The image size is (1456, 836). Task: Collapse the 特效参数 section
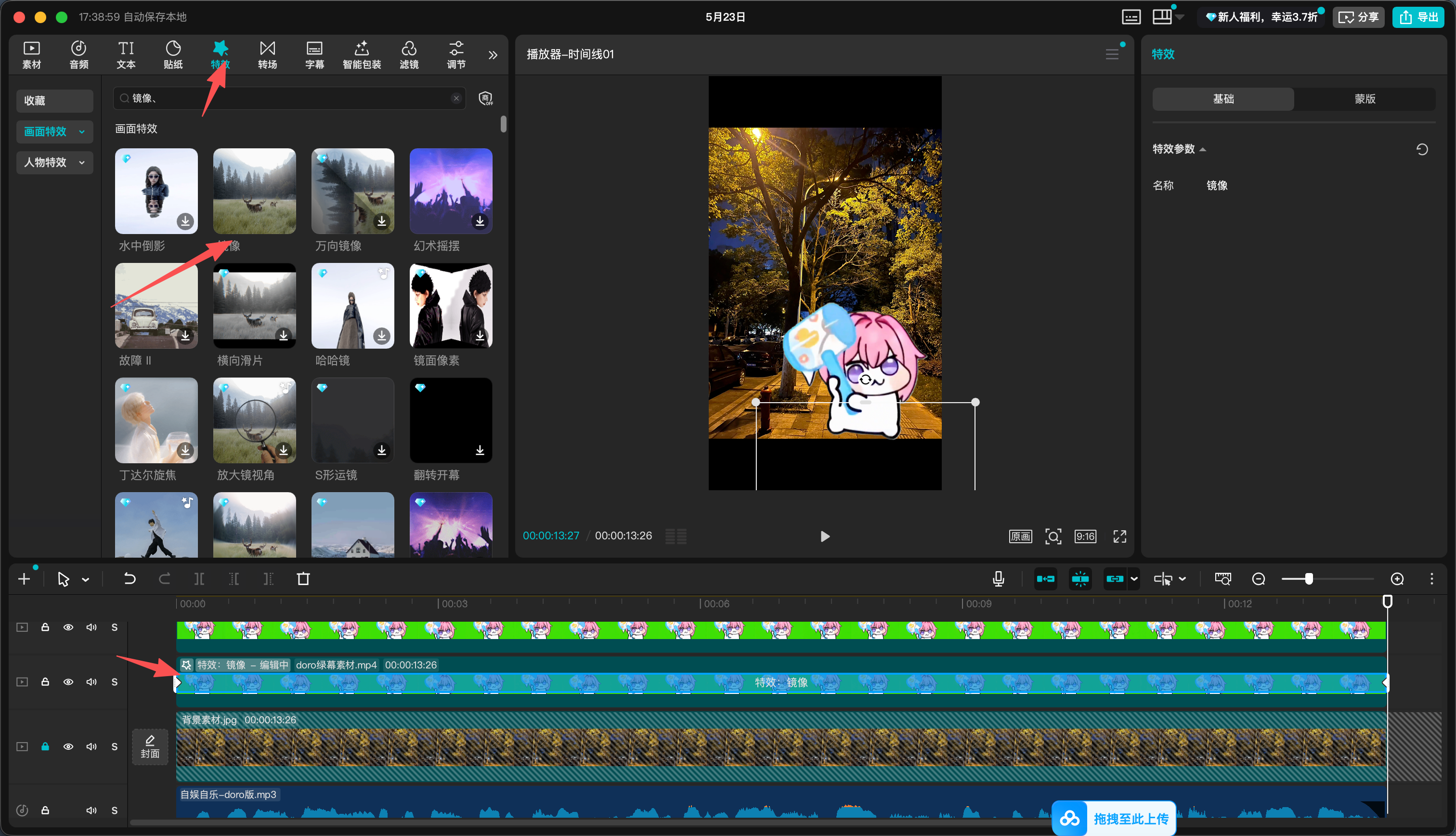(1202, 149)
